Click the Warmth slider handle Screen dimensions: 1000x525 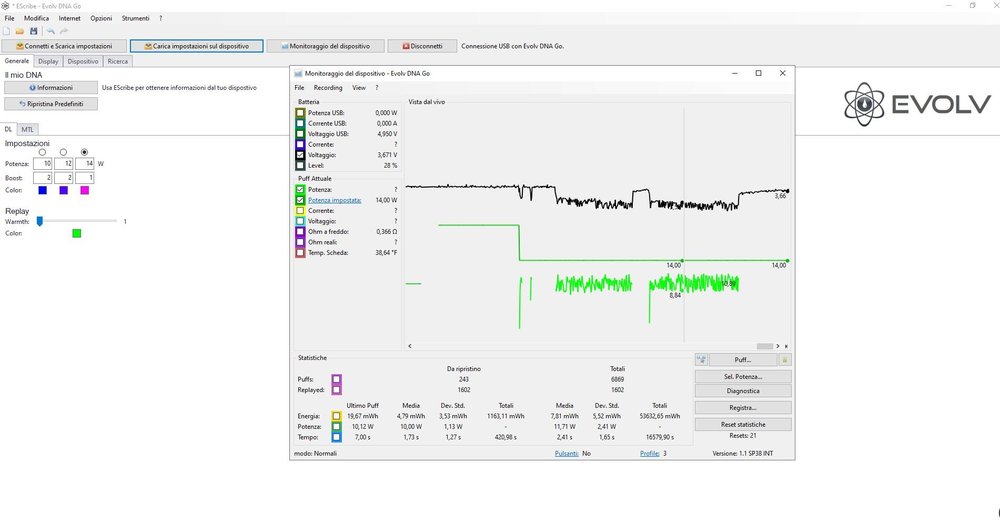40,221
